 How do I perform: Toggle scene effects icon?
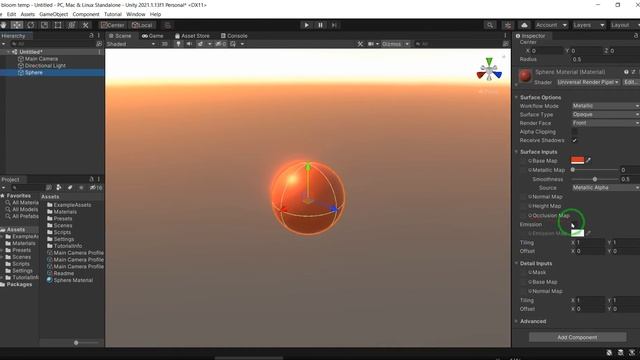[200, 44]
